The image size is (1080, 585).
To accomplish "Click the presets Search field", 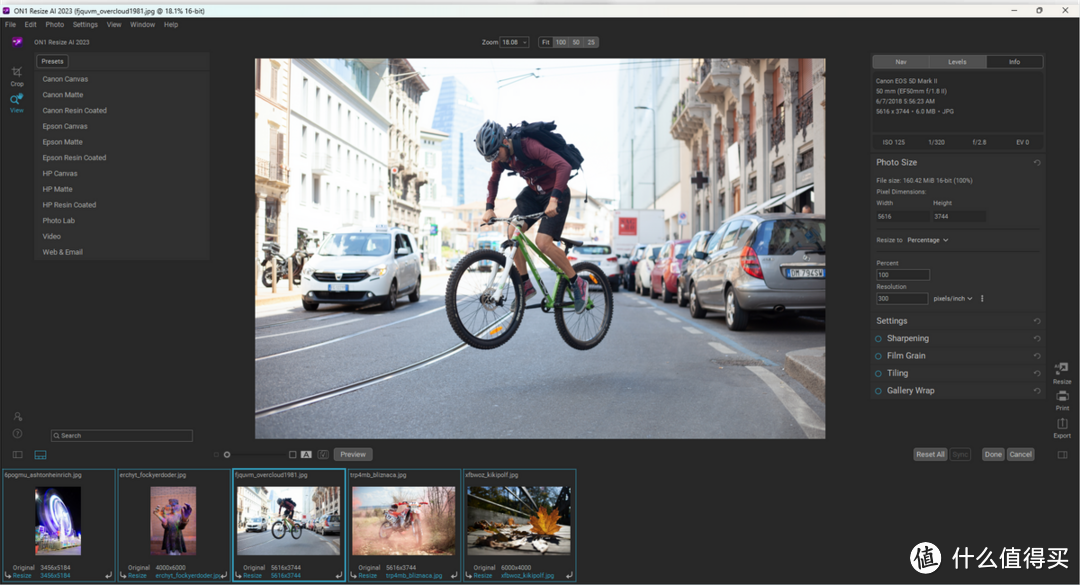I will coord(122,435).
